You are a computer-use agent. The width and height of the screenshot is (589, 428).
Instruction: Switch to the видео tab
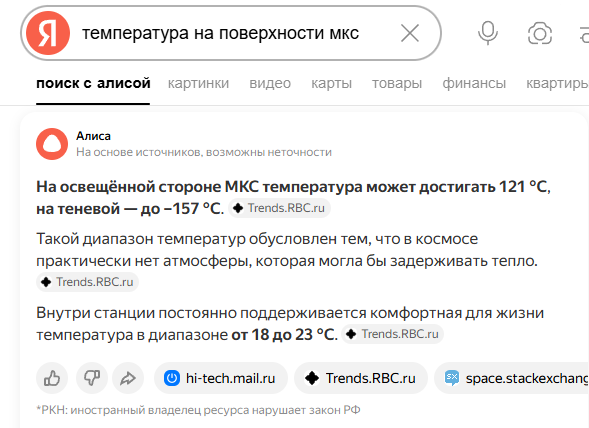pyautogui.click(x=270, y=83)
